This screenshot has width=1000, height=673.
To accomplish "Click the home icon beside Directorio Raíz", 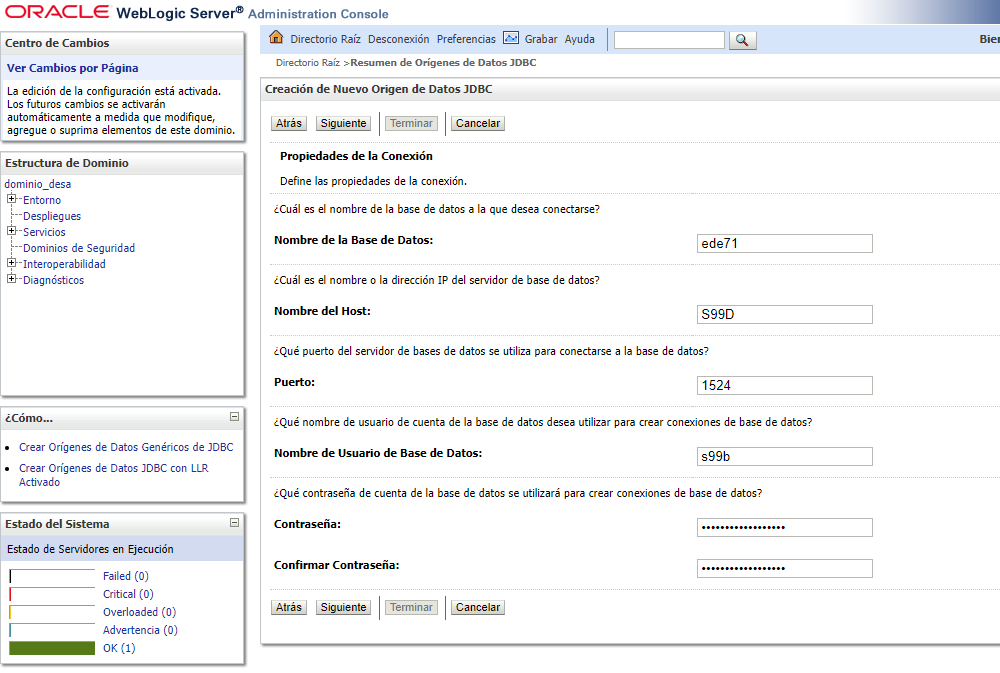I will pos(276,37).
